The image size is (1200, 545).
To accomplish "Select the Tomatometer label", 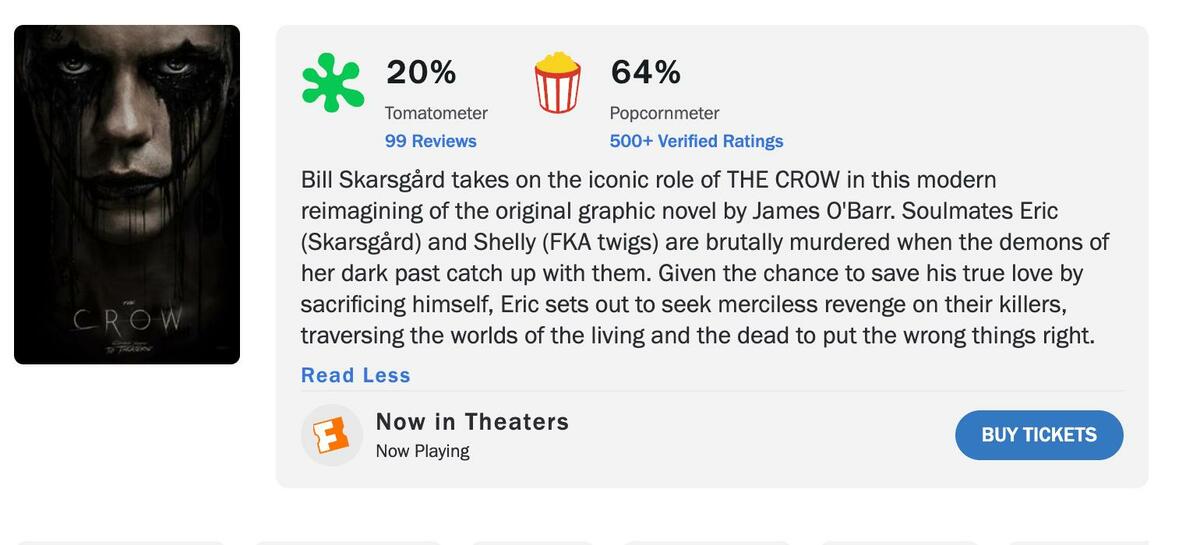I will click(436, 113).
